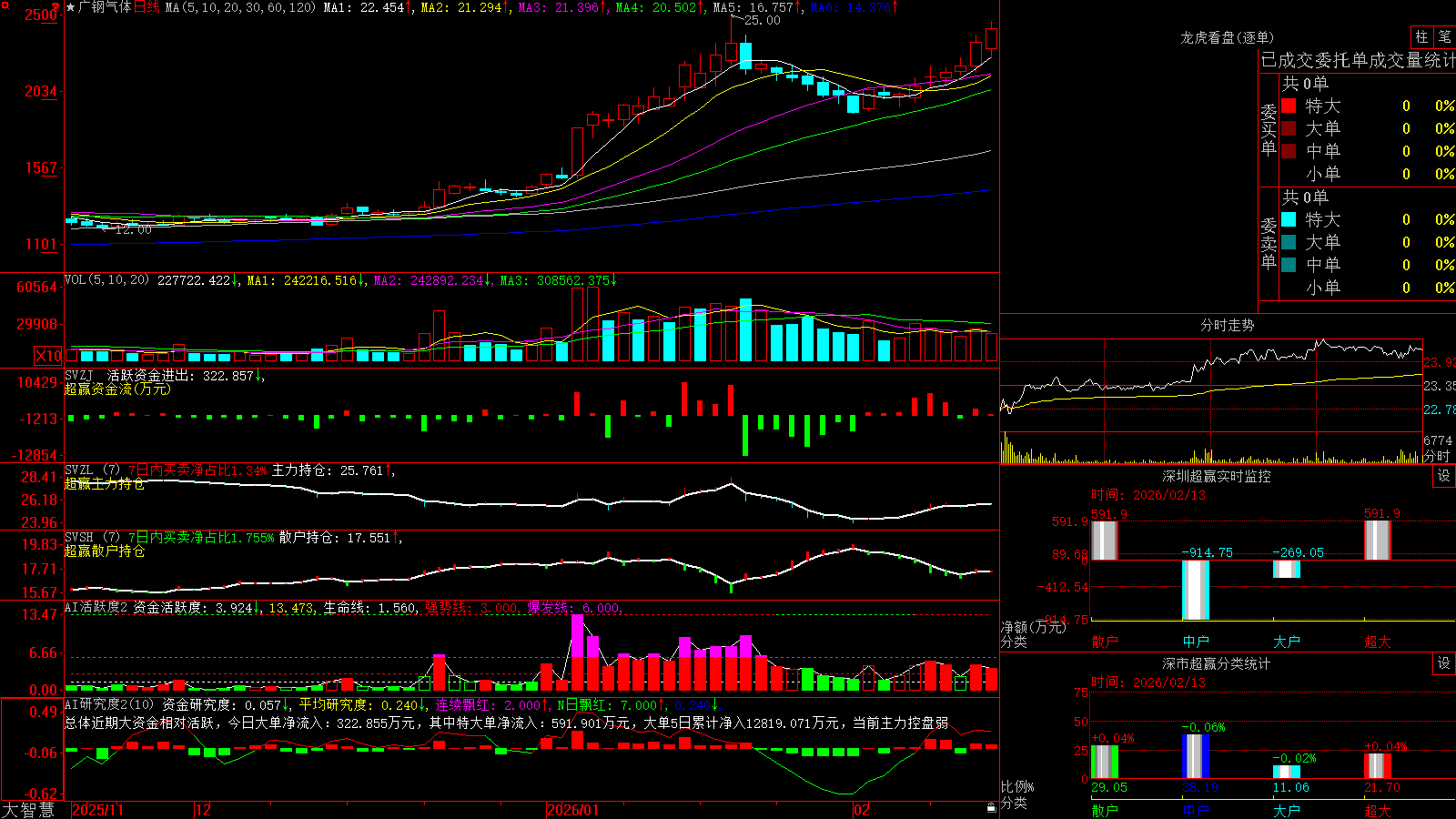Open 设 settings for 深市超赢分类统计 panel
Screen dimensions: 1456x819
point(1444,663)
